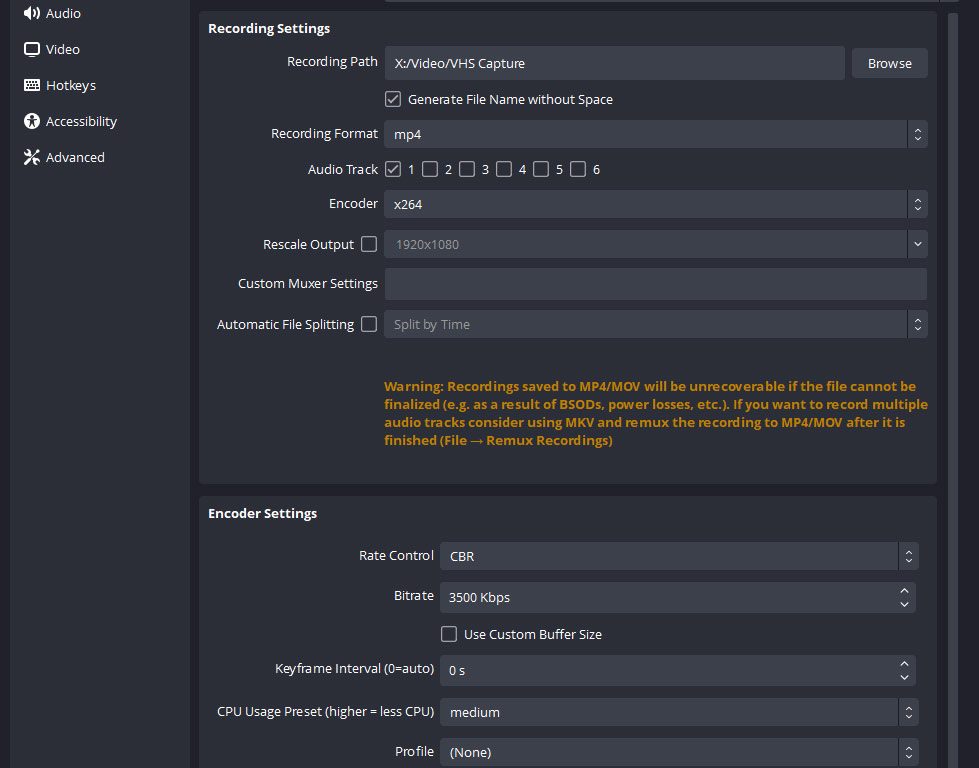Image resolution: width=979 pixels, height=768 pixels.
Task: Increase the Bitrate using up arrow
Action: coord(904,591)
